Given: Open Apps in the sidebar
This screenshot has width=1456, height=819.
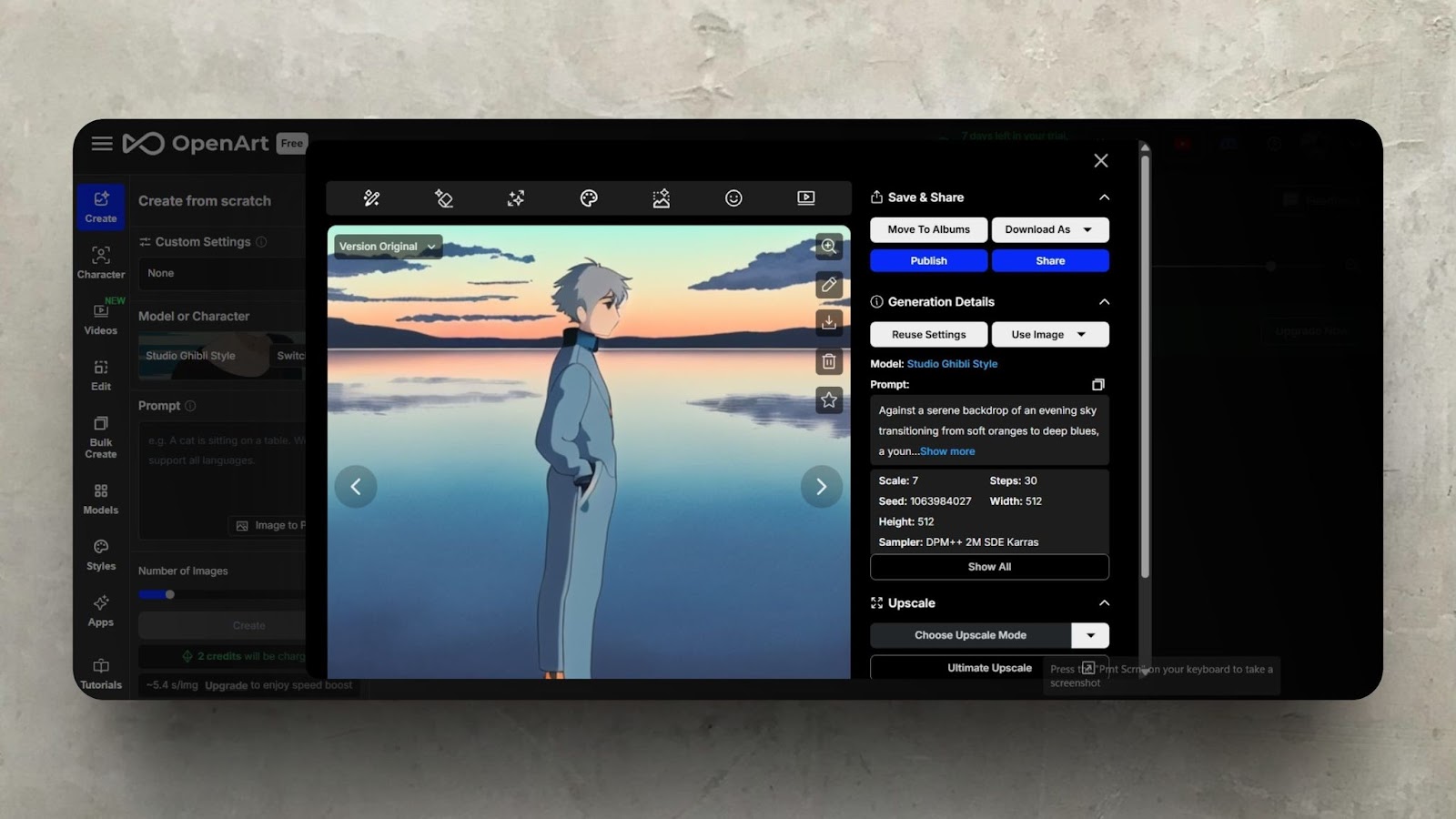Looking at the screenshot, I should tap(101, 611).
